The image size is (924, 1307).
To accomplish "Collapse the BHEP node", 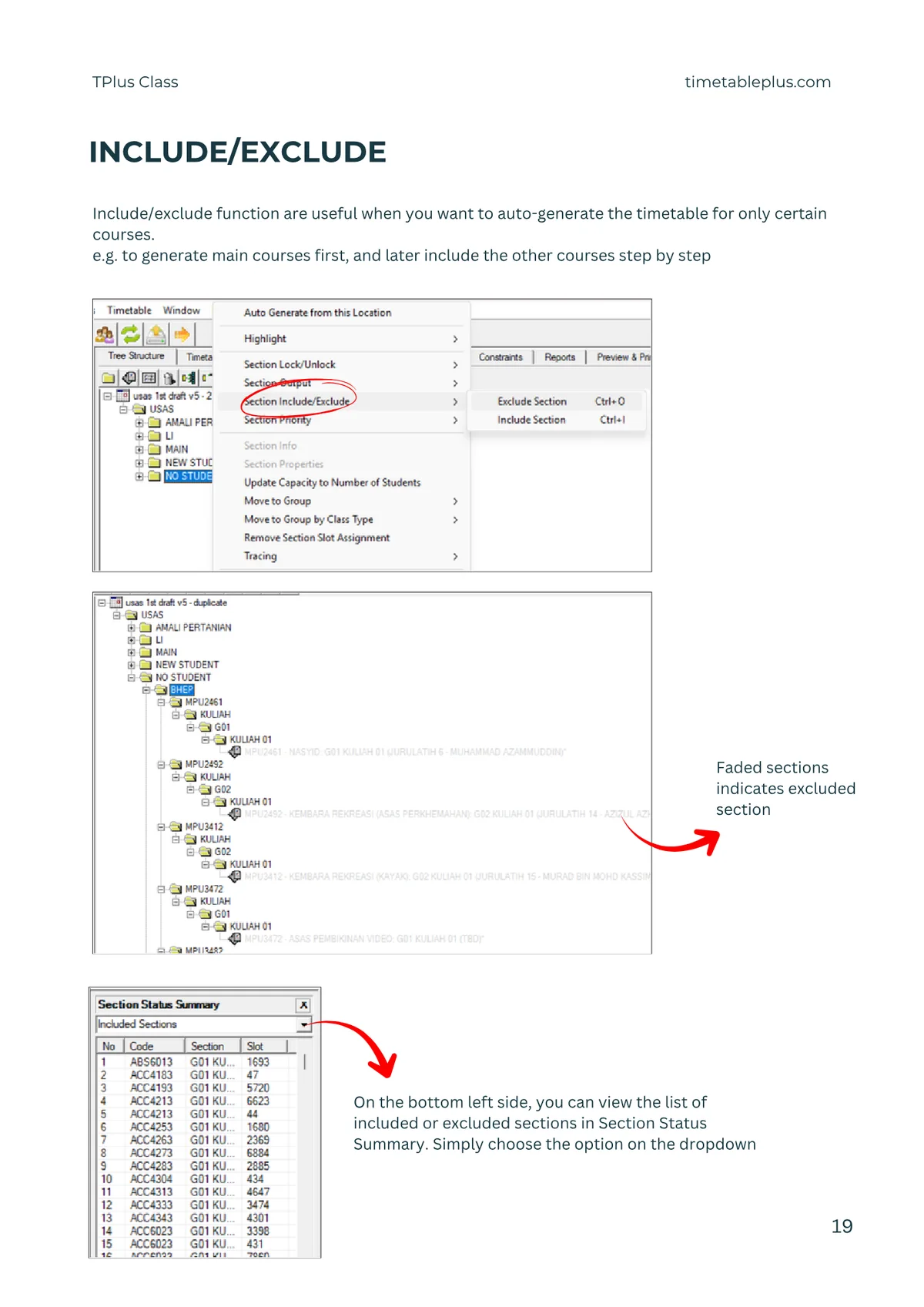I will click(146, 689).
